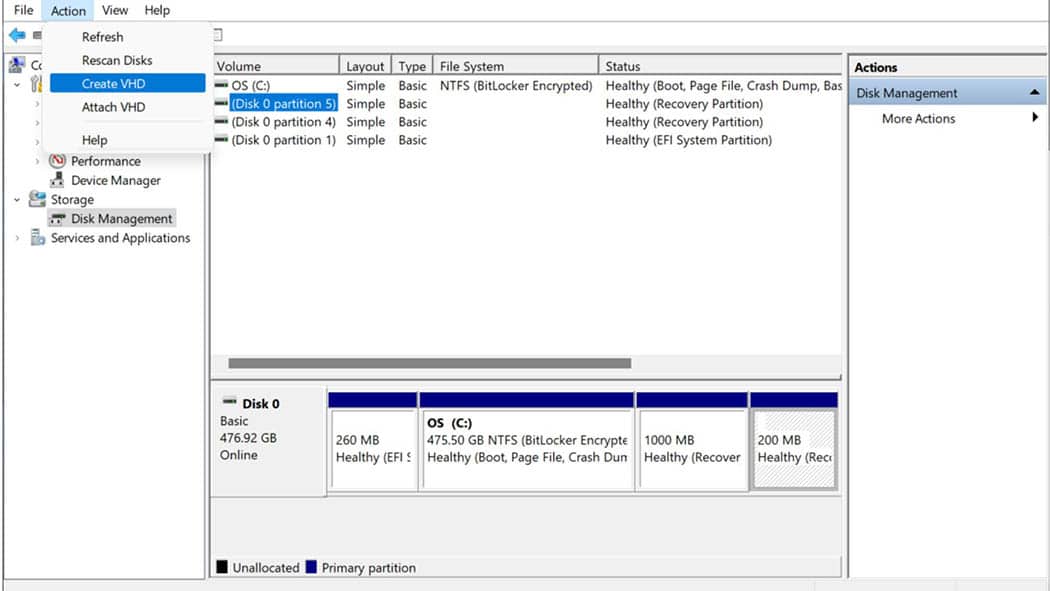The image size is (1050, 591).
Task: Click More Actions in the Actions pane
Action: 918,118
